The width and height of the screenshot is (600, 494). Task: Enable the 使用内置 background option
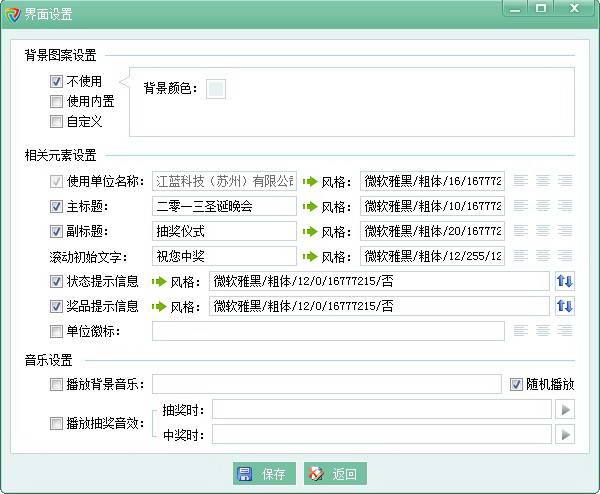57,101
